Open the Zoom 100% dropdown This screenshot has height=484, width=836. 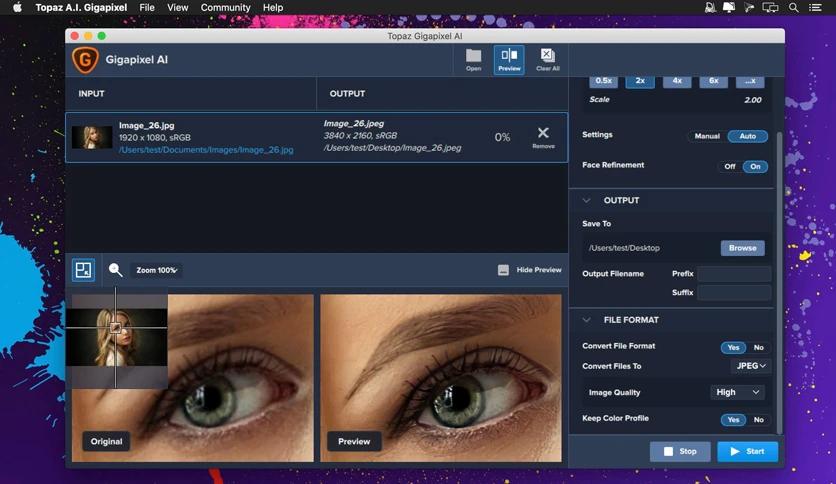(156, 270)
